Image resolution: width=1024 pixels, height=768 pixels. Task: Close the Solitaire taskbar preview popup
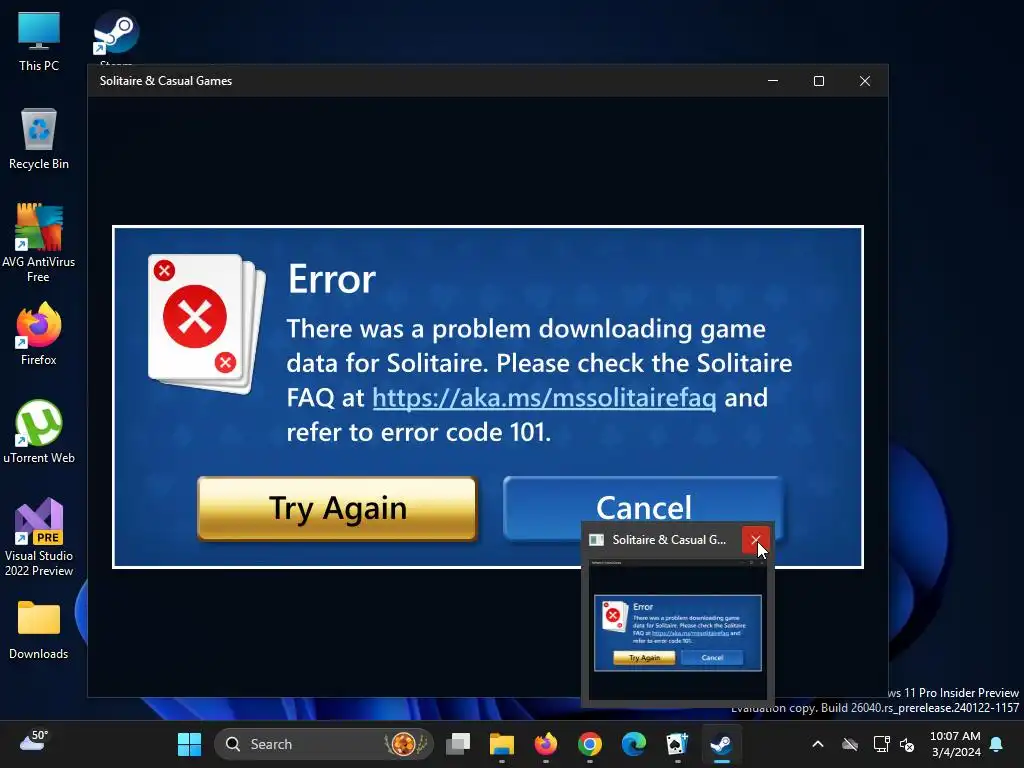pos(756,539)
